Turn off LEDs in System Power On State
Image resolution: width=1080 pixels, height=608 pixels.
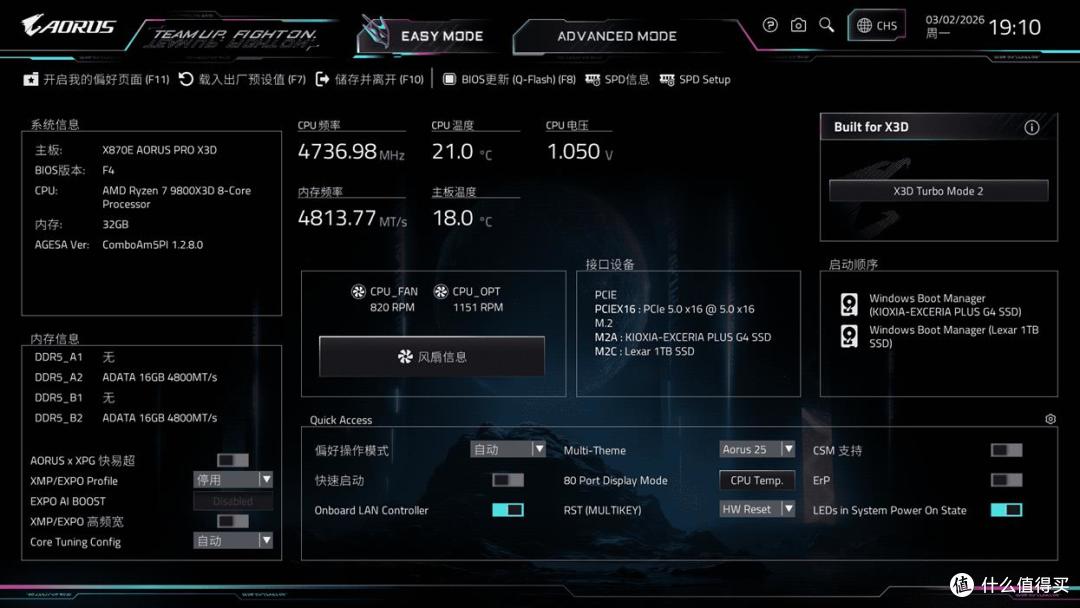(x=1006, y=510)
